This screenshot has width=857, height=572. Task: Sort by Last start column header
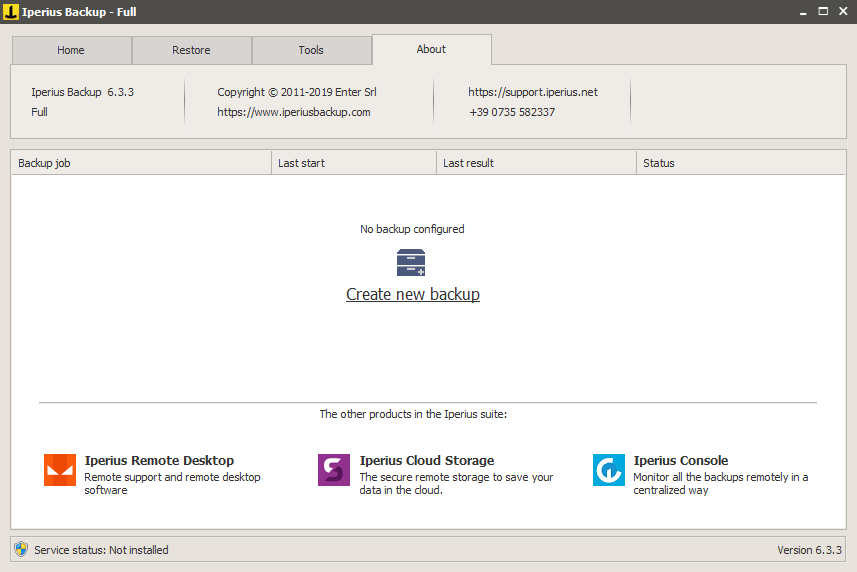point(354,163)
